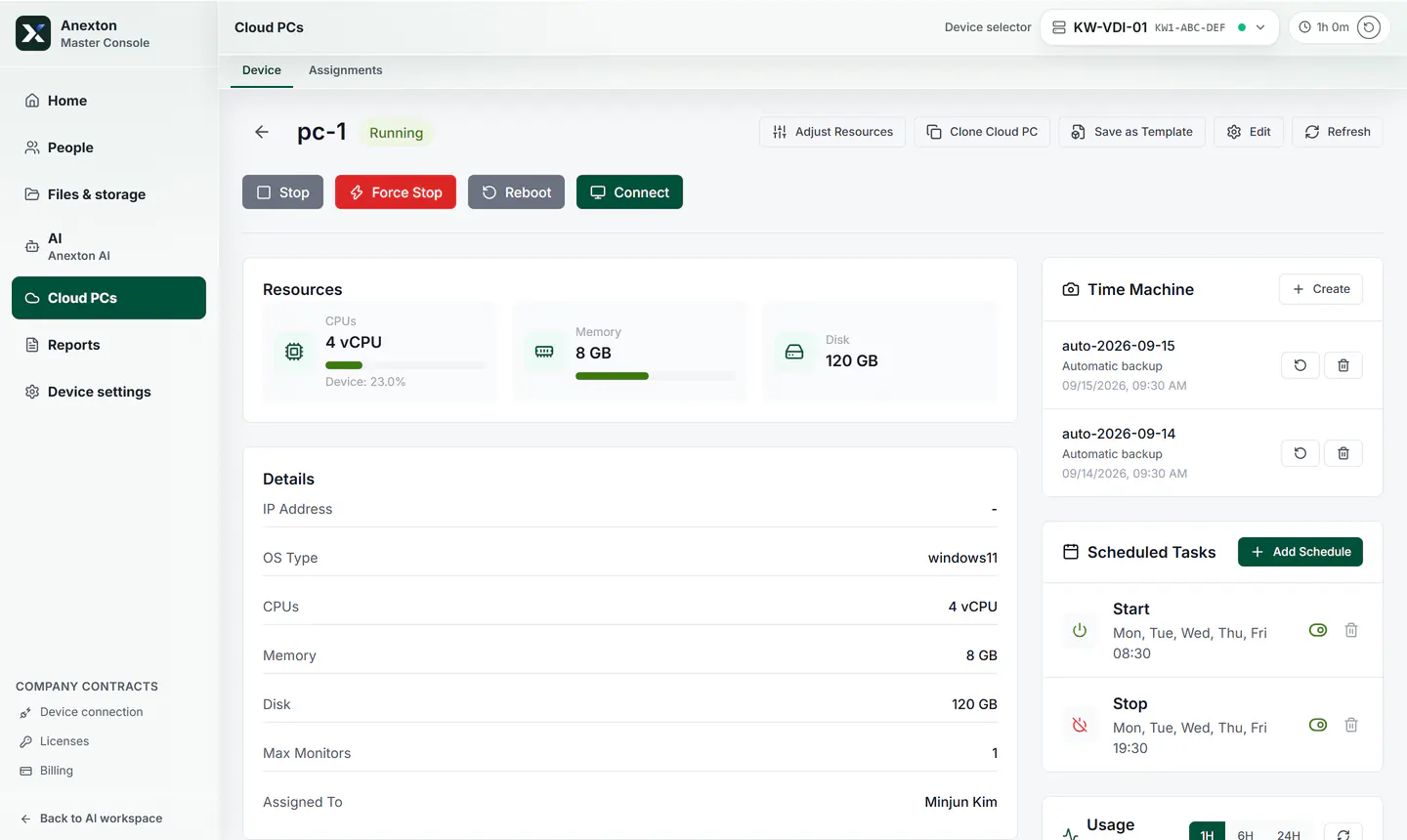This screenshot has height=840, width=1407.
Task: Delete the Stop scheduled task at 19:30
Action: coord(1351,725)
